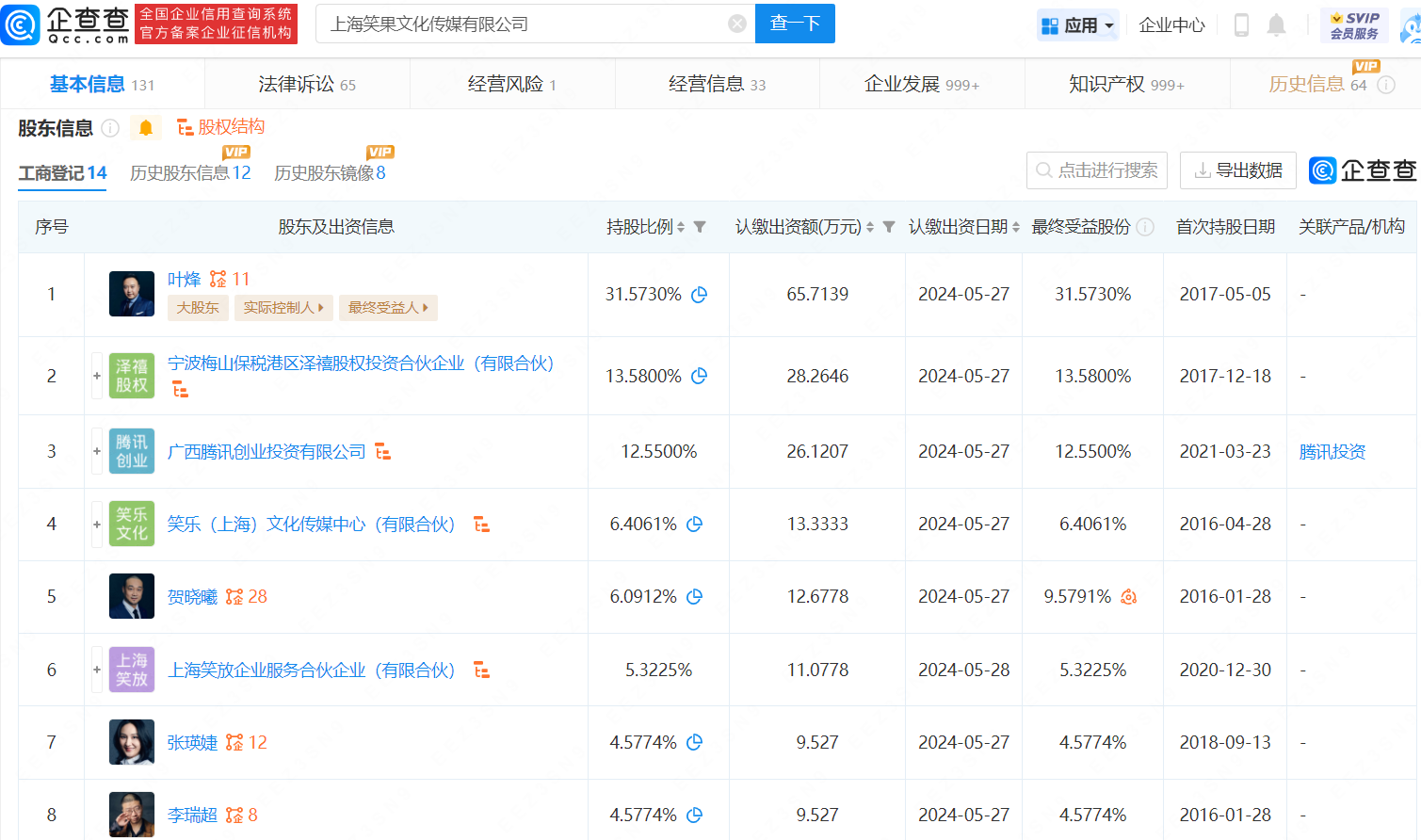Click the 查一下 search button
The width and height of the screenshot is (1421, 840).
795,24
